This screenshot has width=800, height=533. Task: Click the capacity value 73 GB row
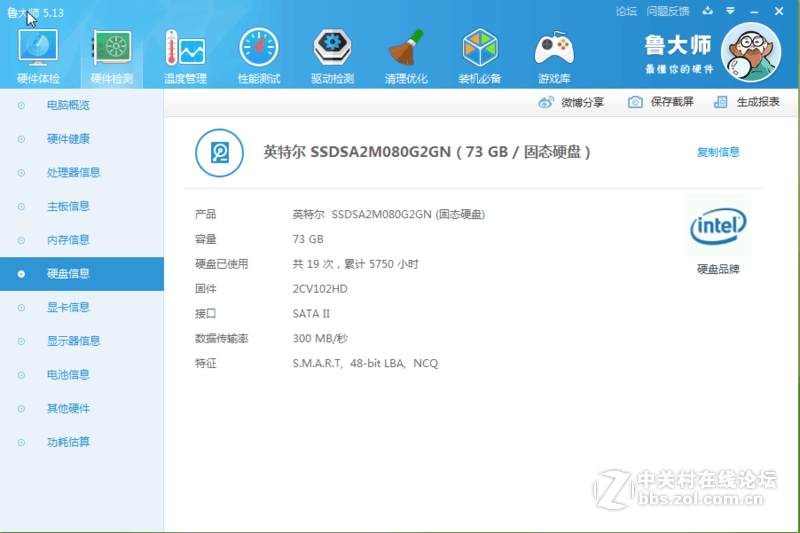[308, 239]
